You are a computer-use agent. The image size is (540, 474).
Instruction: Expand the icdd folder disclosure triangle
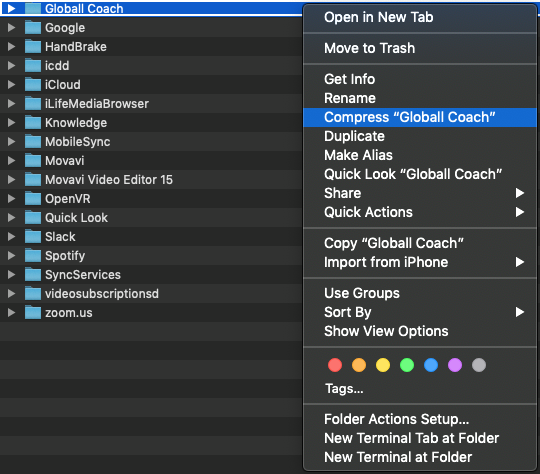[11, 65]
